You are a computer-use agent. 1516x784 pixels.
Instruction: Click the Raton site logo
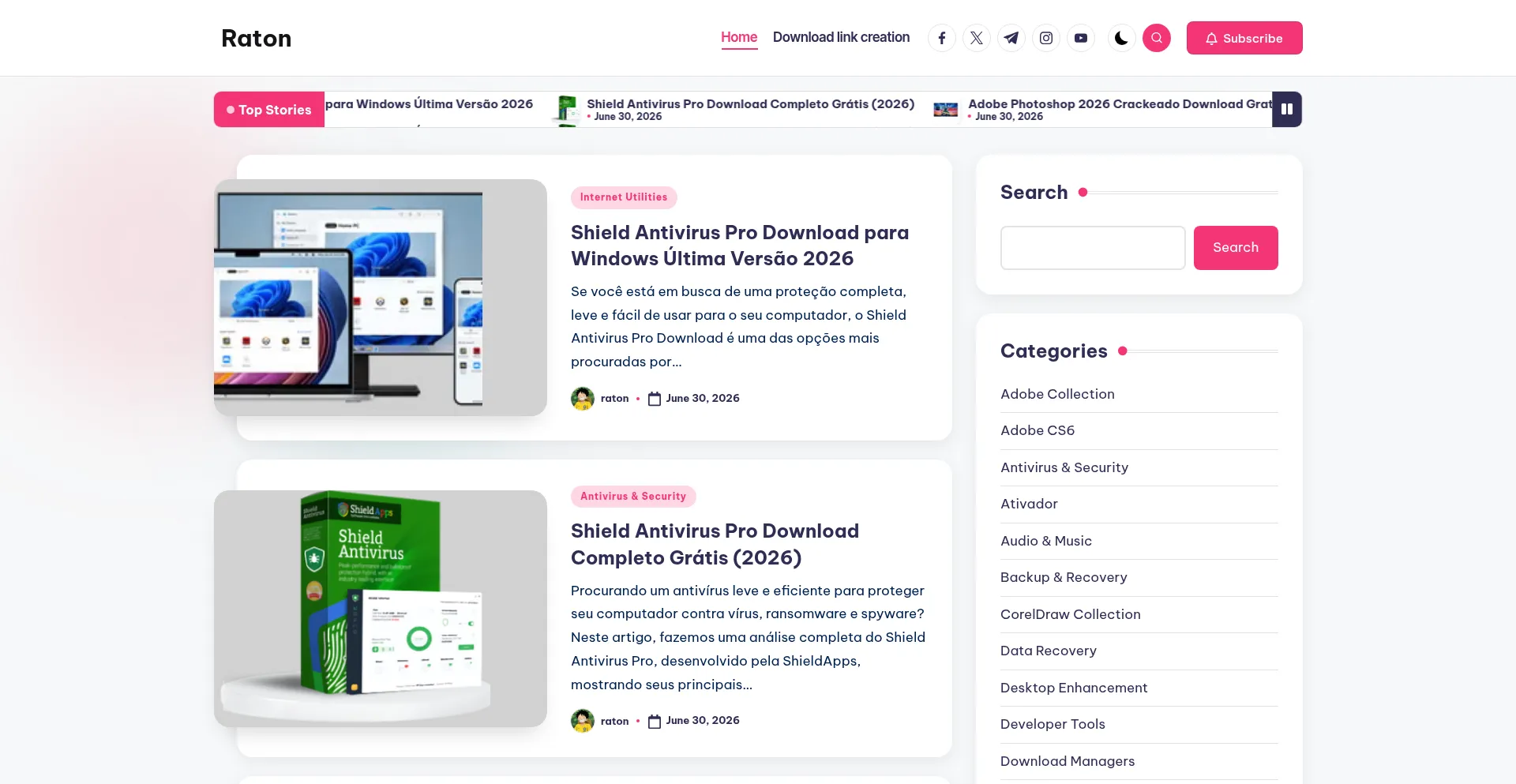257,38
